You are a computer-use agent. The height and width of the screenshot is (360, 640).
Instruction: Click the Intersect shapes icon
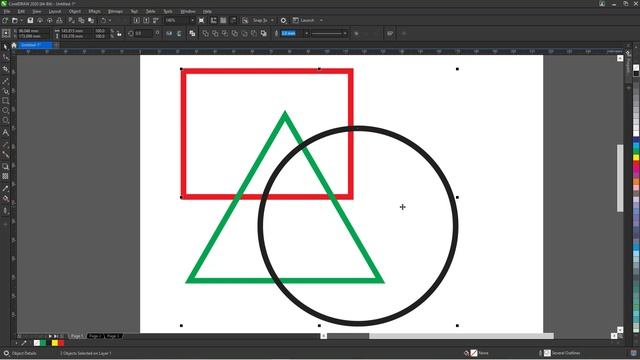(x=225, y=33)
